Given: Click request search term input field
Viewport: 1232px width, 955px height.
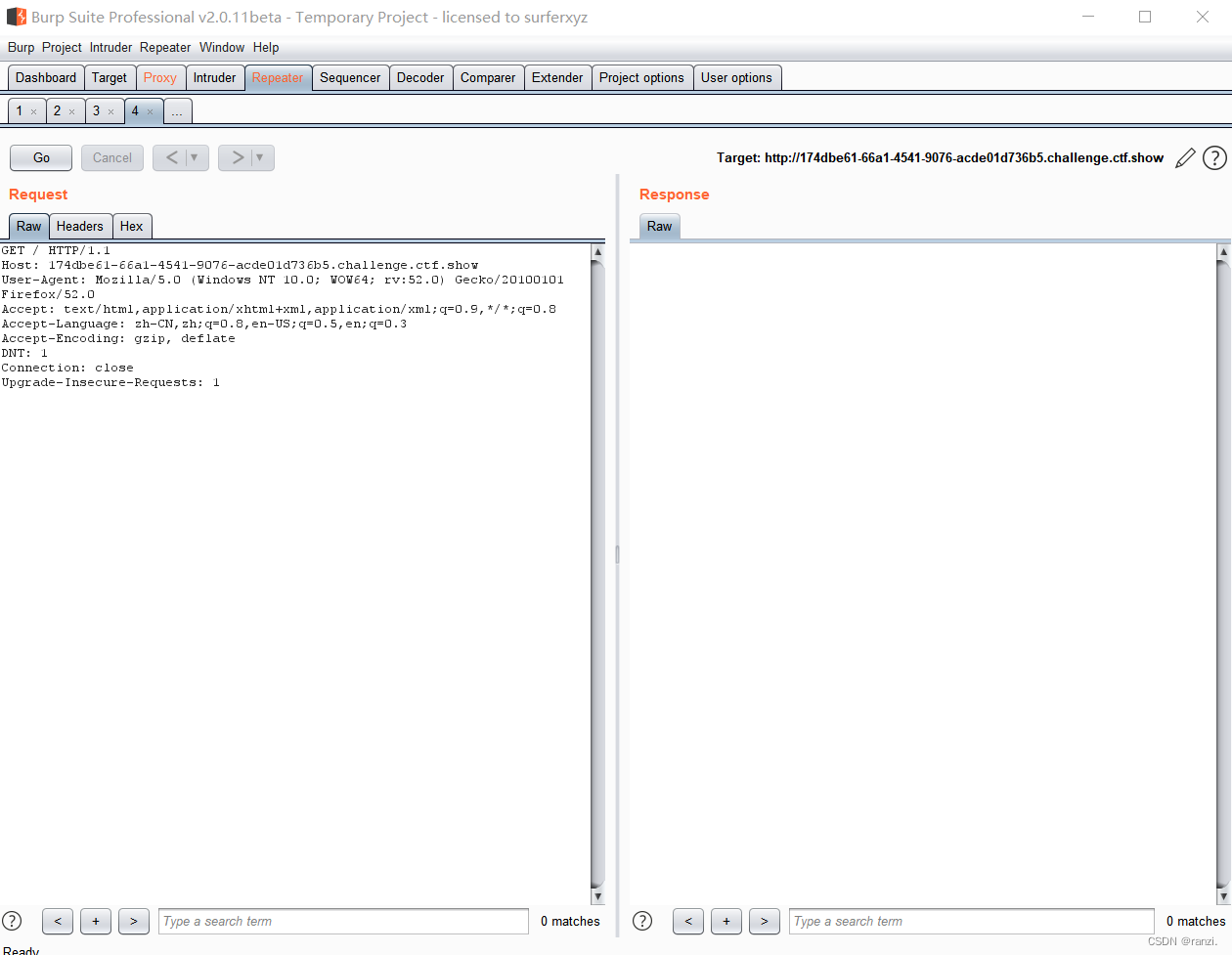Looking at the screenshot, I should tap(343, 921).
